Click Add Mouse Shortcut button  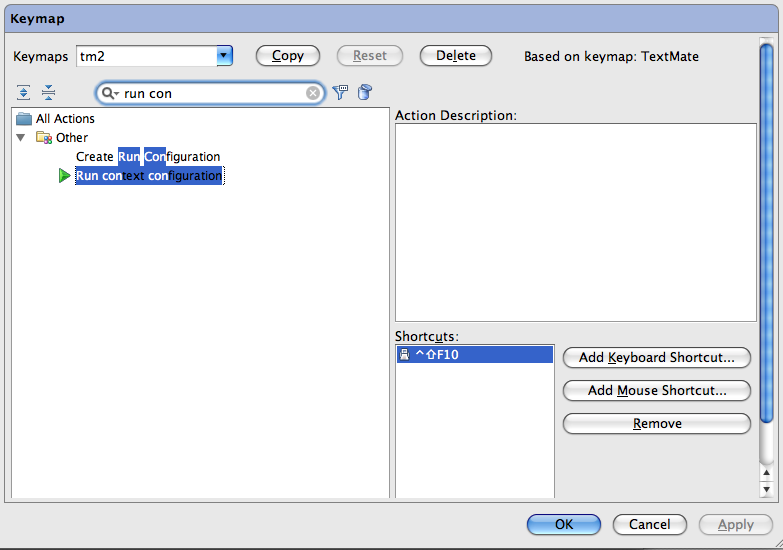tap(657, 391)
